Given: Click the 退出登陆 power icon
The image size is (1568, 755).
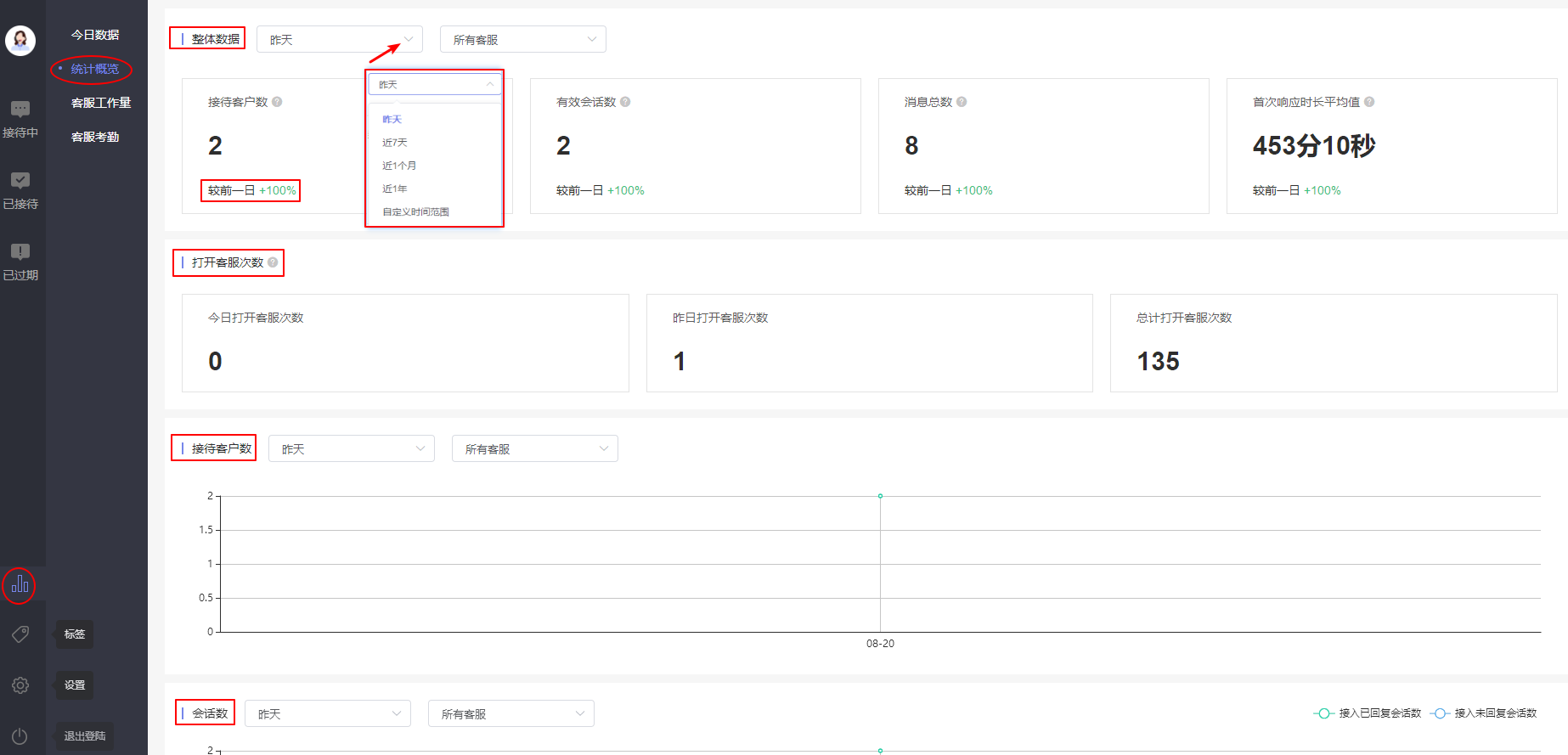Looking at the screenshot, I should point(20,736).
